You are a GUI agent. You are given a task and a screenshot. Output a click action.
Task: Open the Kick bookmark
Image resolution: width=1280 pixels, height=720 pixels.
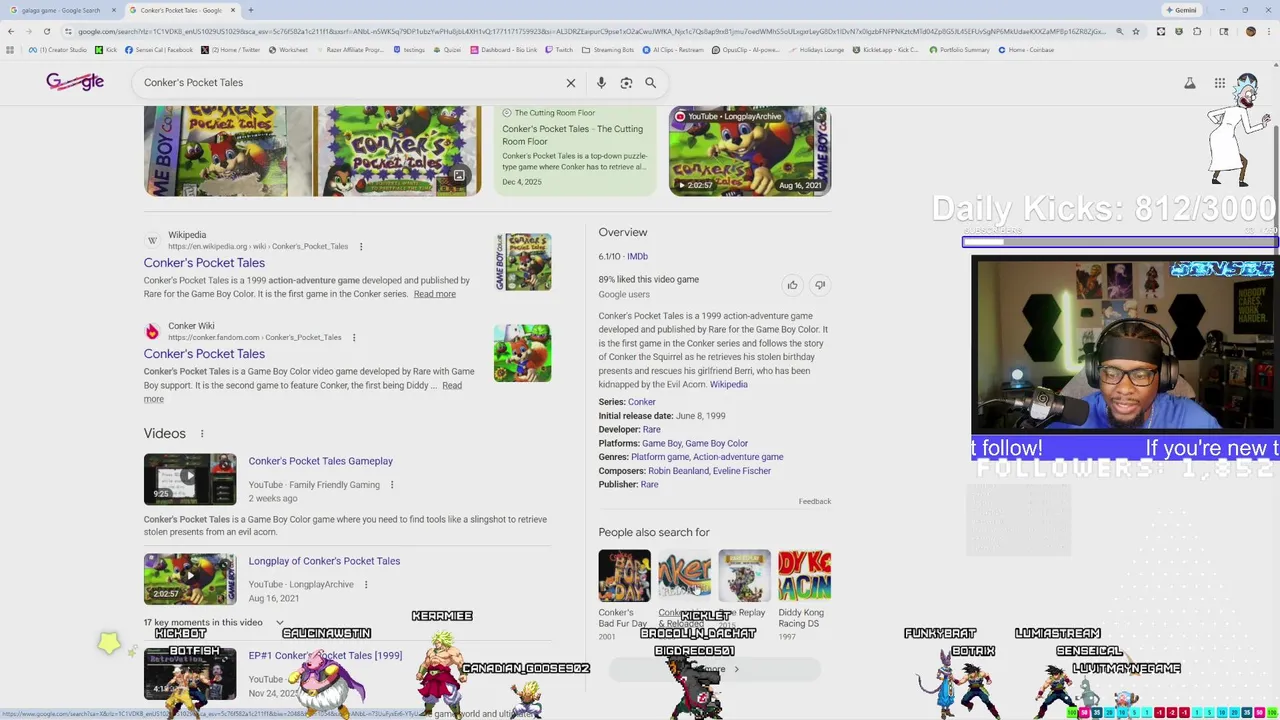(x=107, y=50)
